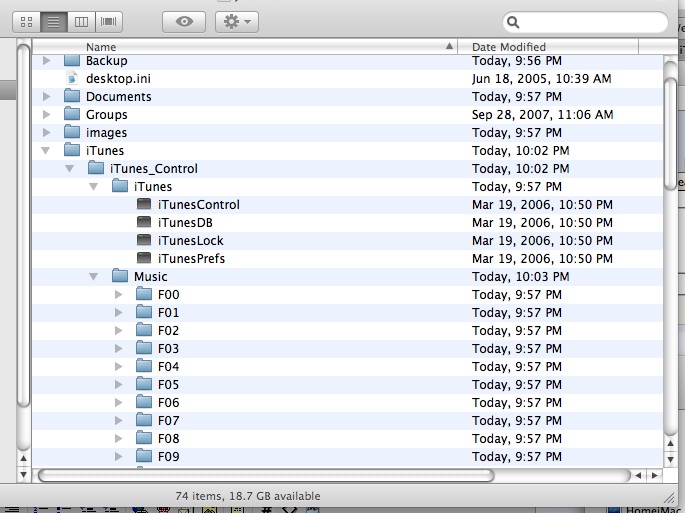The width and height of the screenshot is (685, 513).
Task: Expand the F07 folder
Action: coord(118,420)
